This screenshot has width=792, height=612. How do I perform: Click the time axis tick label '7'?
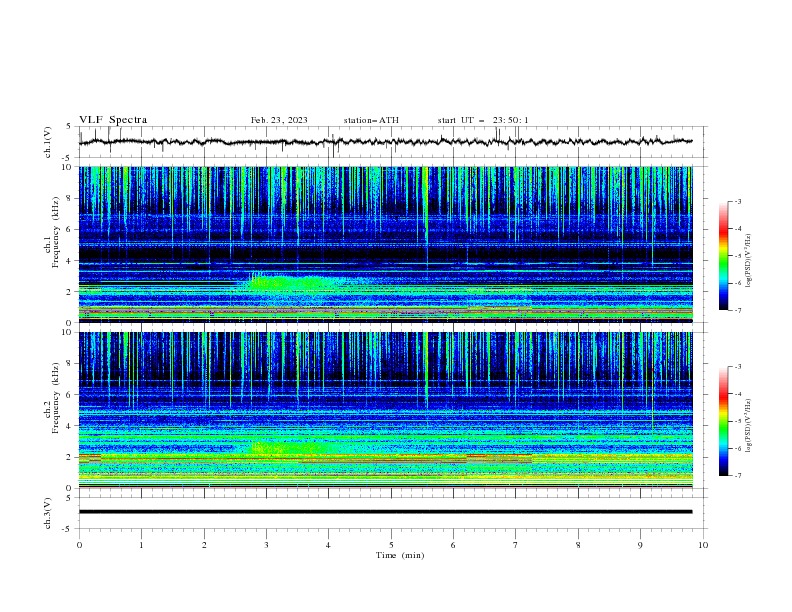516,545
